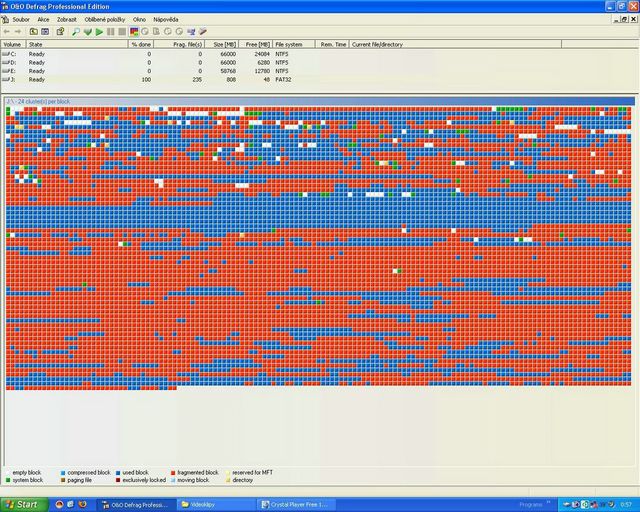The height and width of the screenshot is (512, 640).
Task: Switch to the O&O Defrag taskbar button
Action: [136, 505]
